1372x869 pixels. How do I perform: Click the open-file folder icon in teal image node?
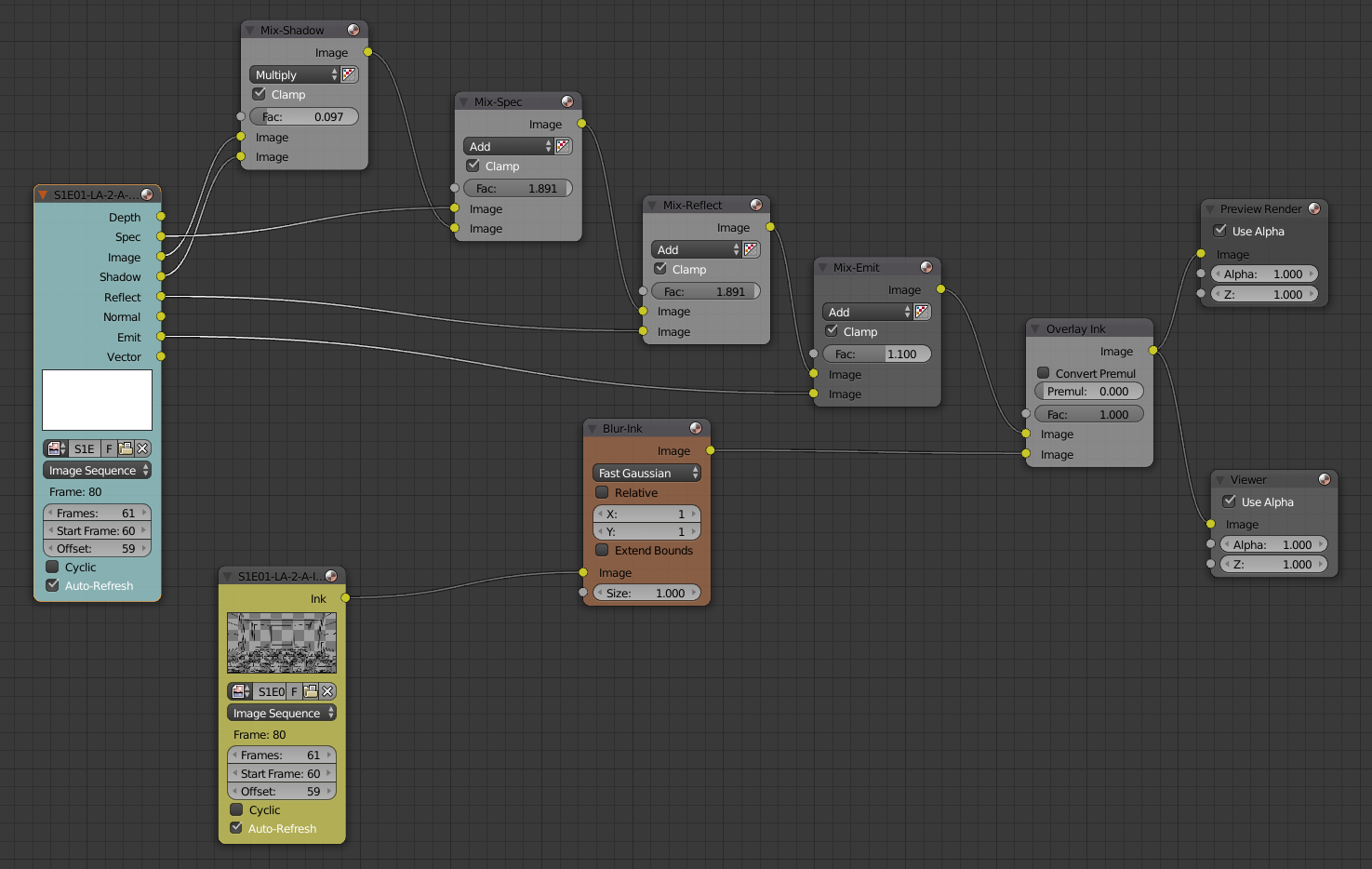[126, 448]
